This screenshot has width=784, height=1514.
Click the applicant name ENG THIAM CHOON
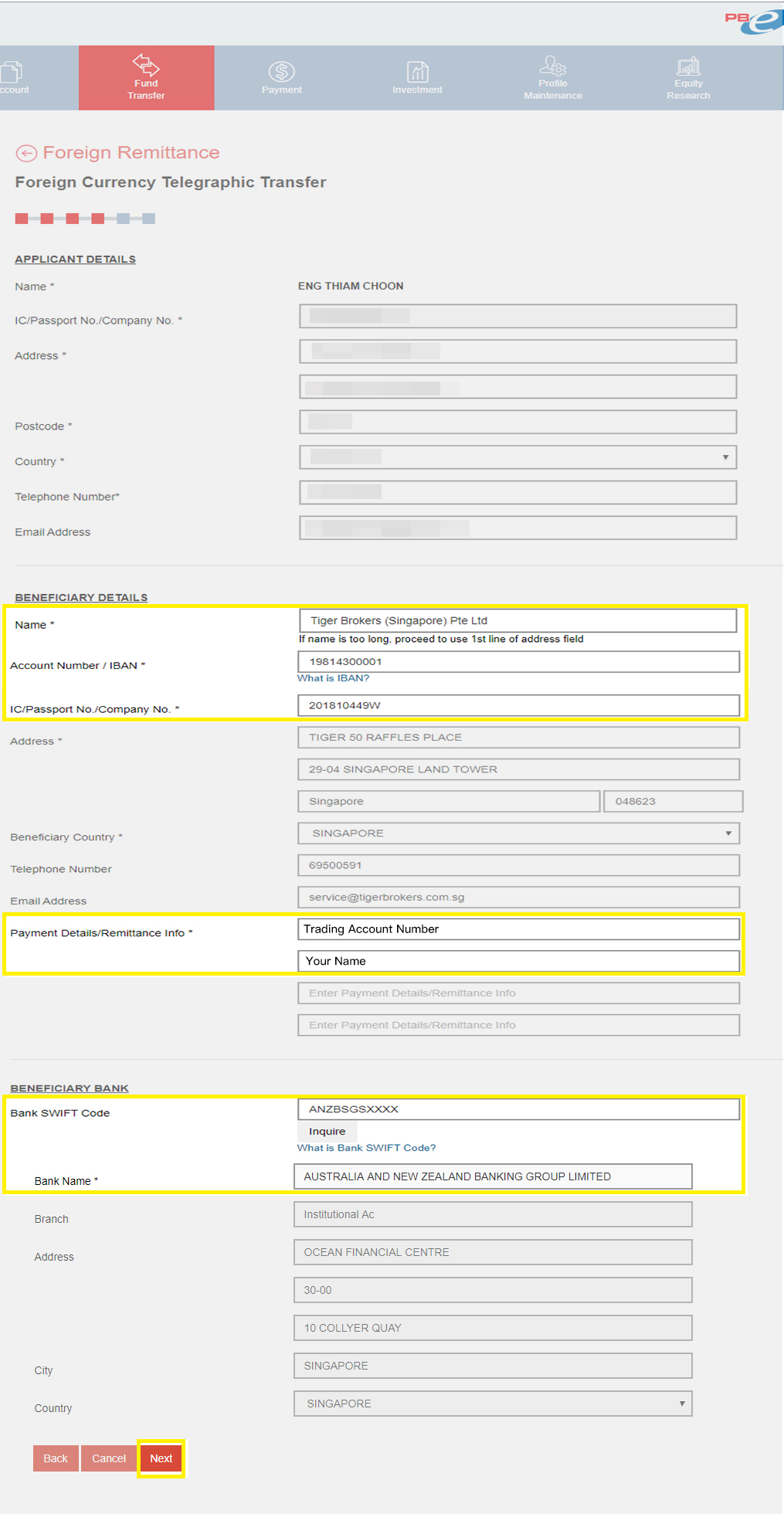(351, 286)
